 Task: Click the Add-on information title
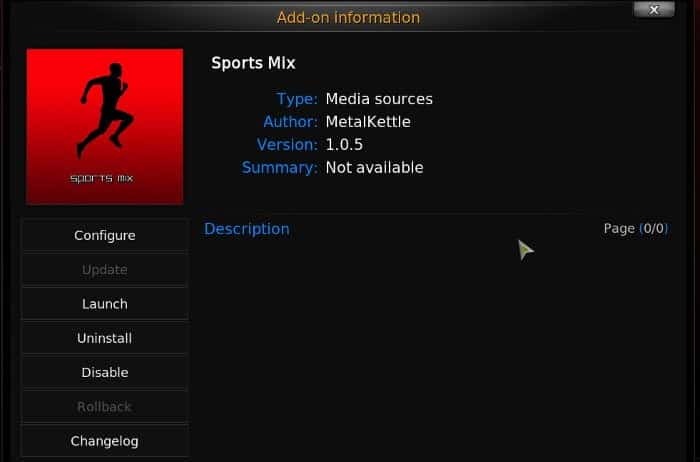(348, 17)
